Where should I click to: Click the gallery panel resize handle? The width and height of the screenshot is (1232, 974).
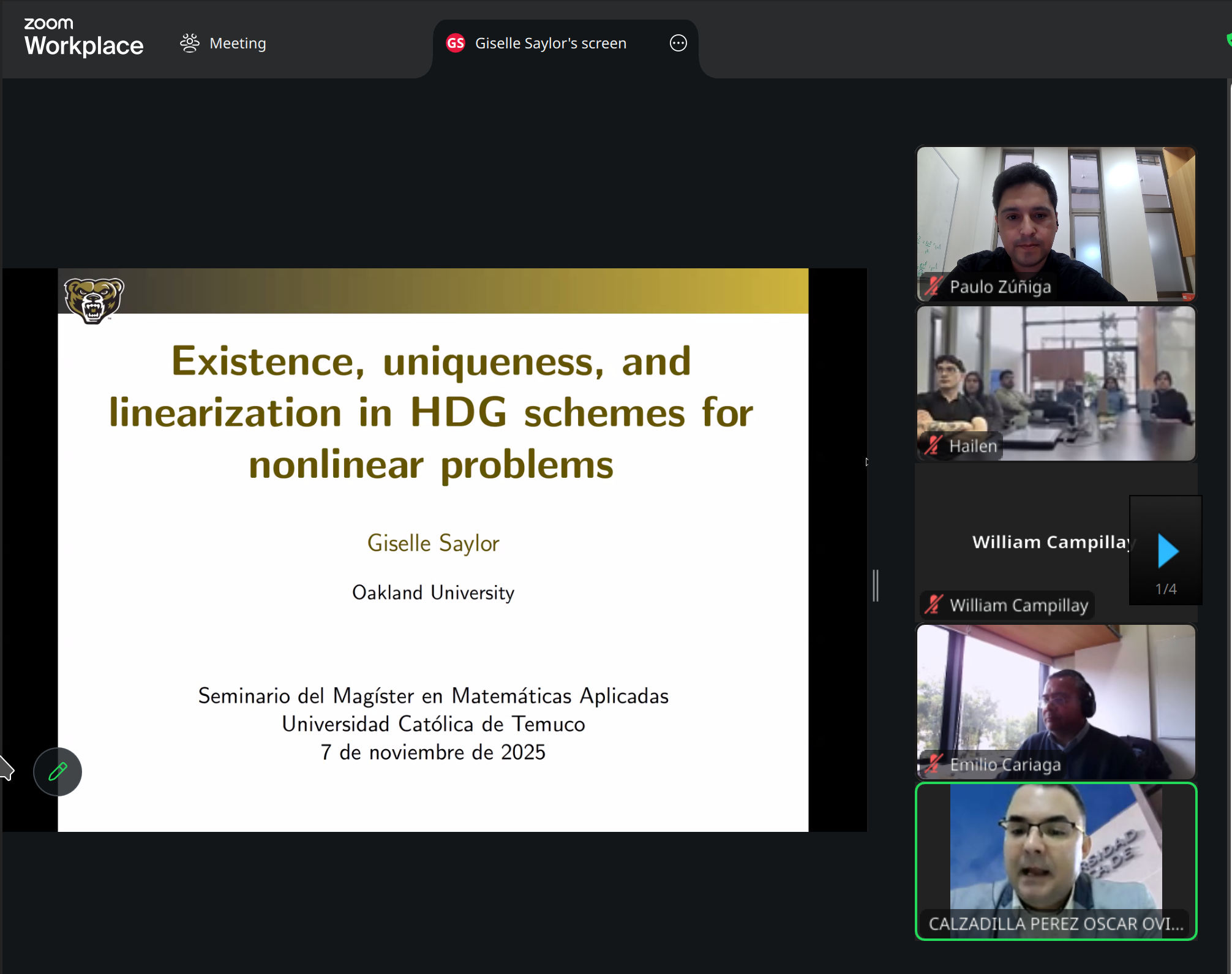pyautogui.click(x=876, y=585)
